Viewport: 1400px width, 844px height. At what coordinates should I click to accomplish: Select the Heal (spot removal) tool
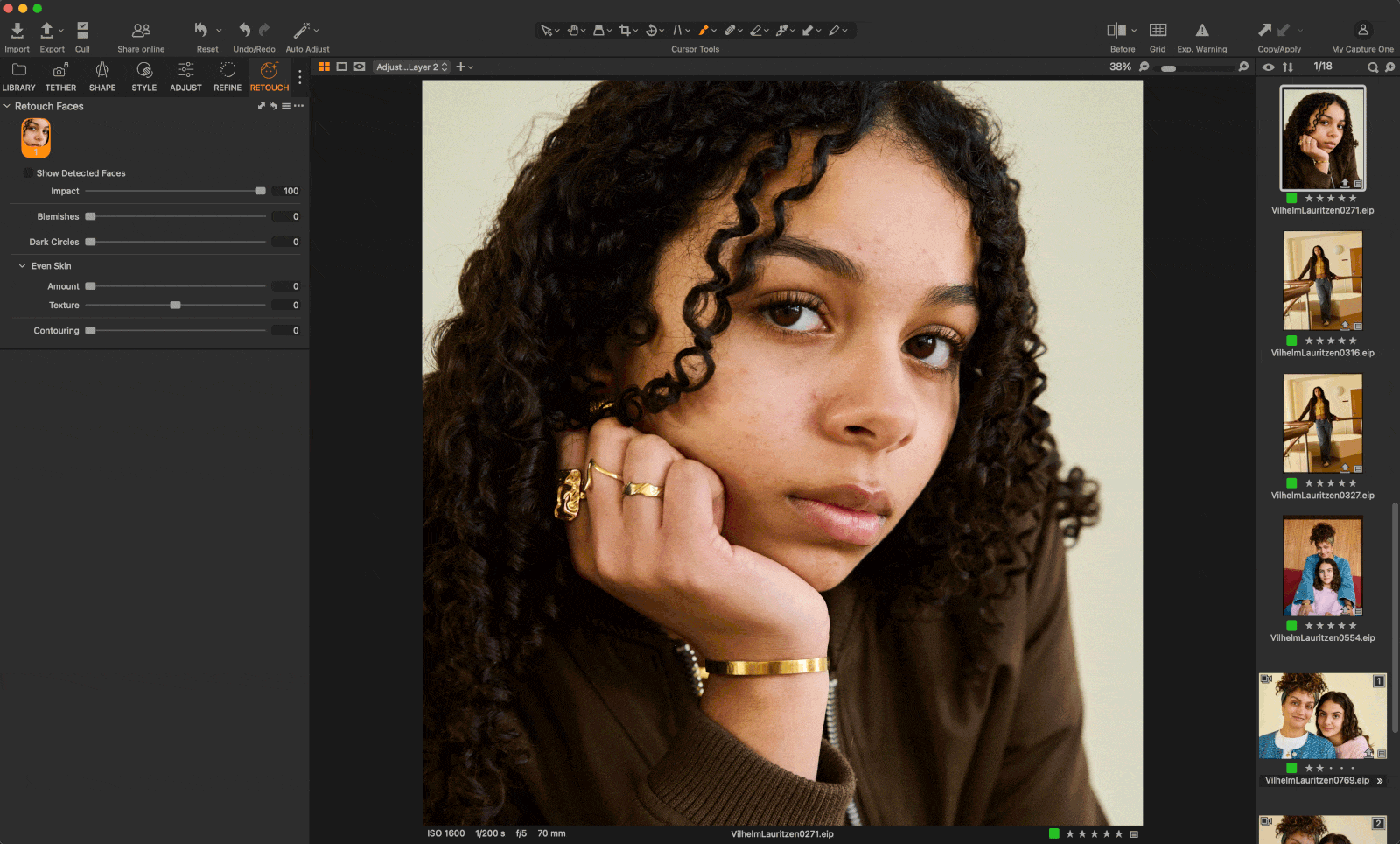(x=731, y=30)
